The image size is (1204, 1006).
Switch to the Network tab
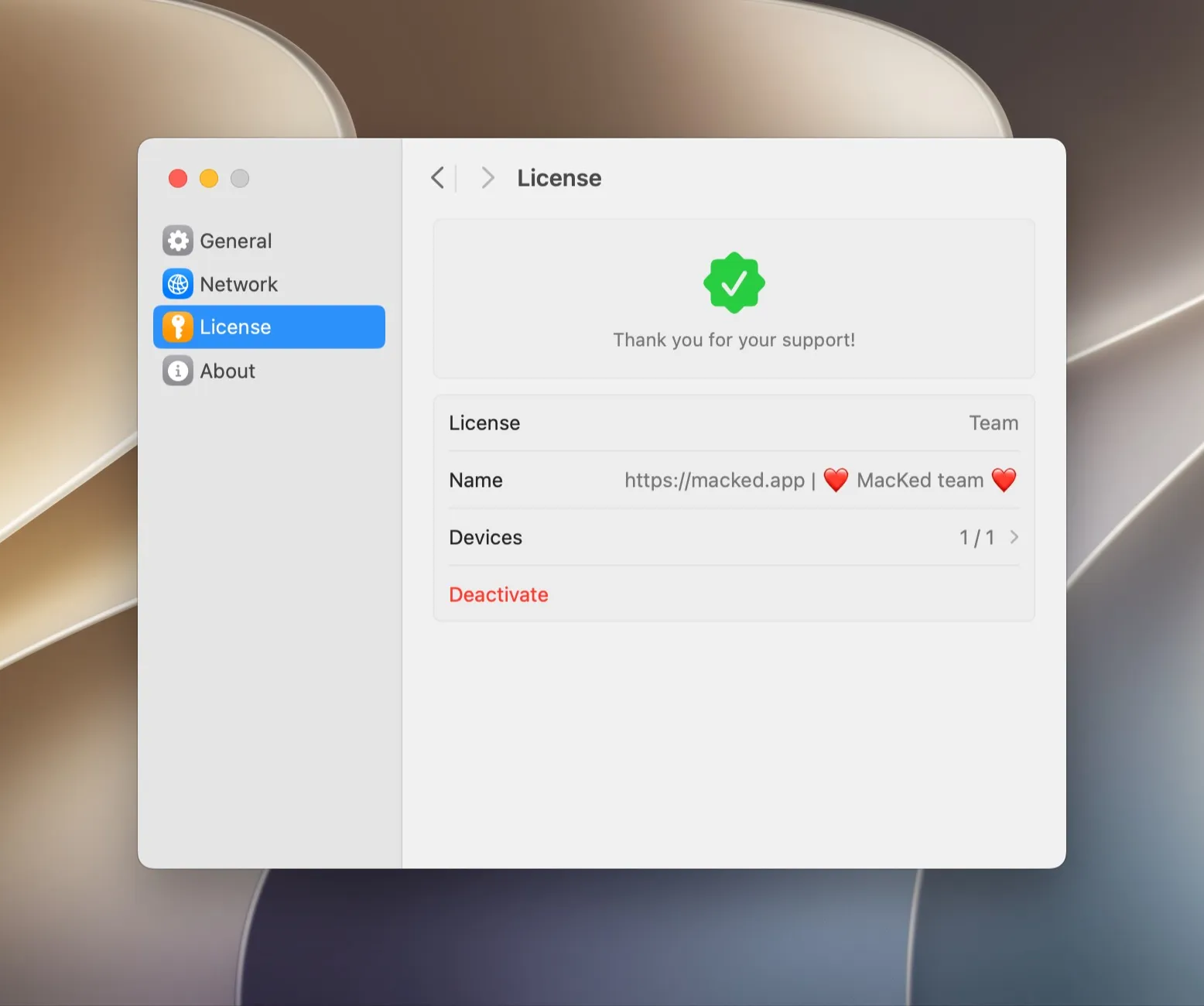click(x=269, y=284)
